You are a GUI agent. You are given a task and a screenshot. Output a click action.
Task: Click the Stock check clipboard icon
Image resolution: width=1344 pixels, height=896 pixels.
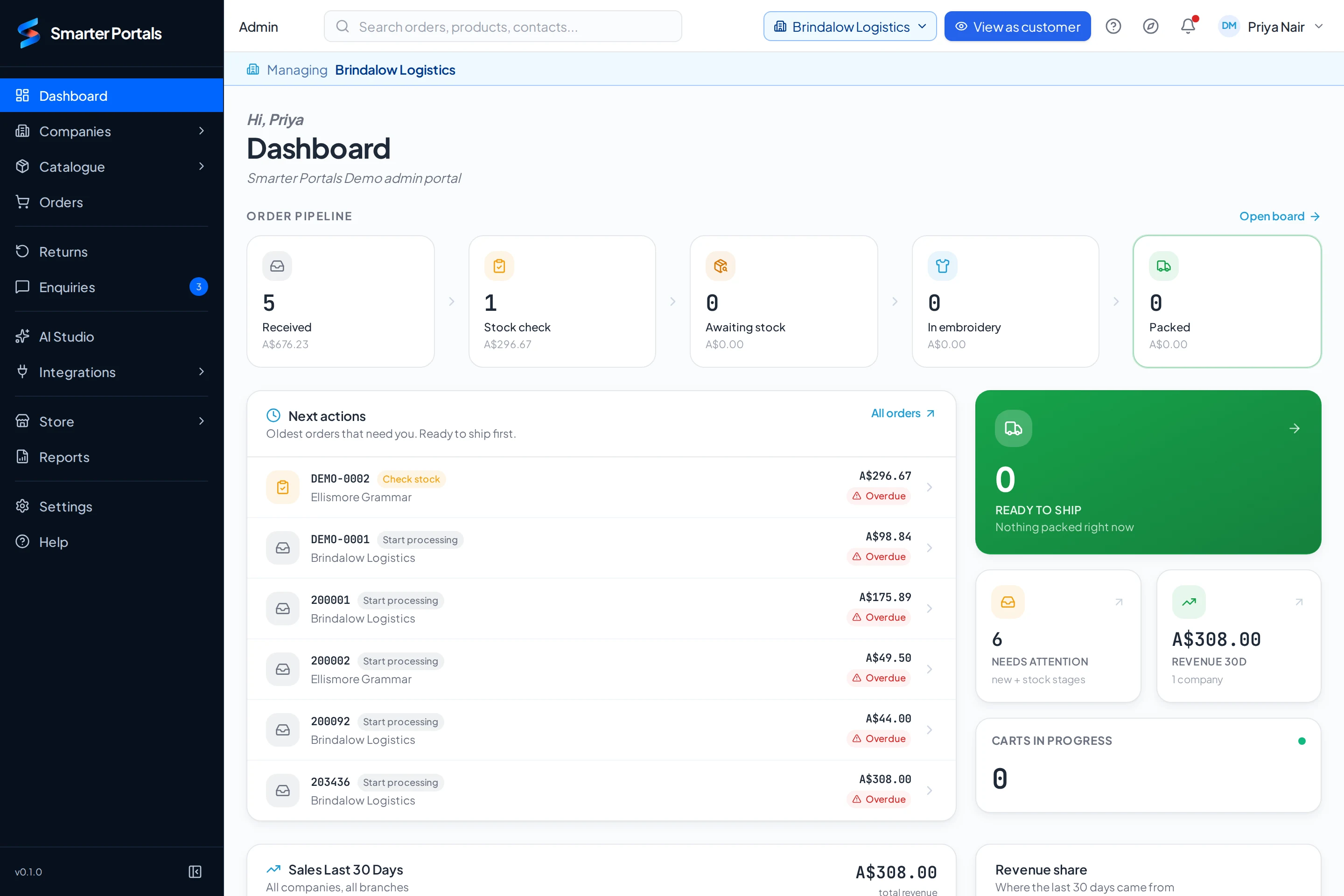coord(499,266)
